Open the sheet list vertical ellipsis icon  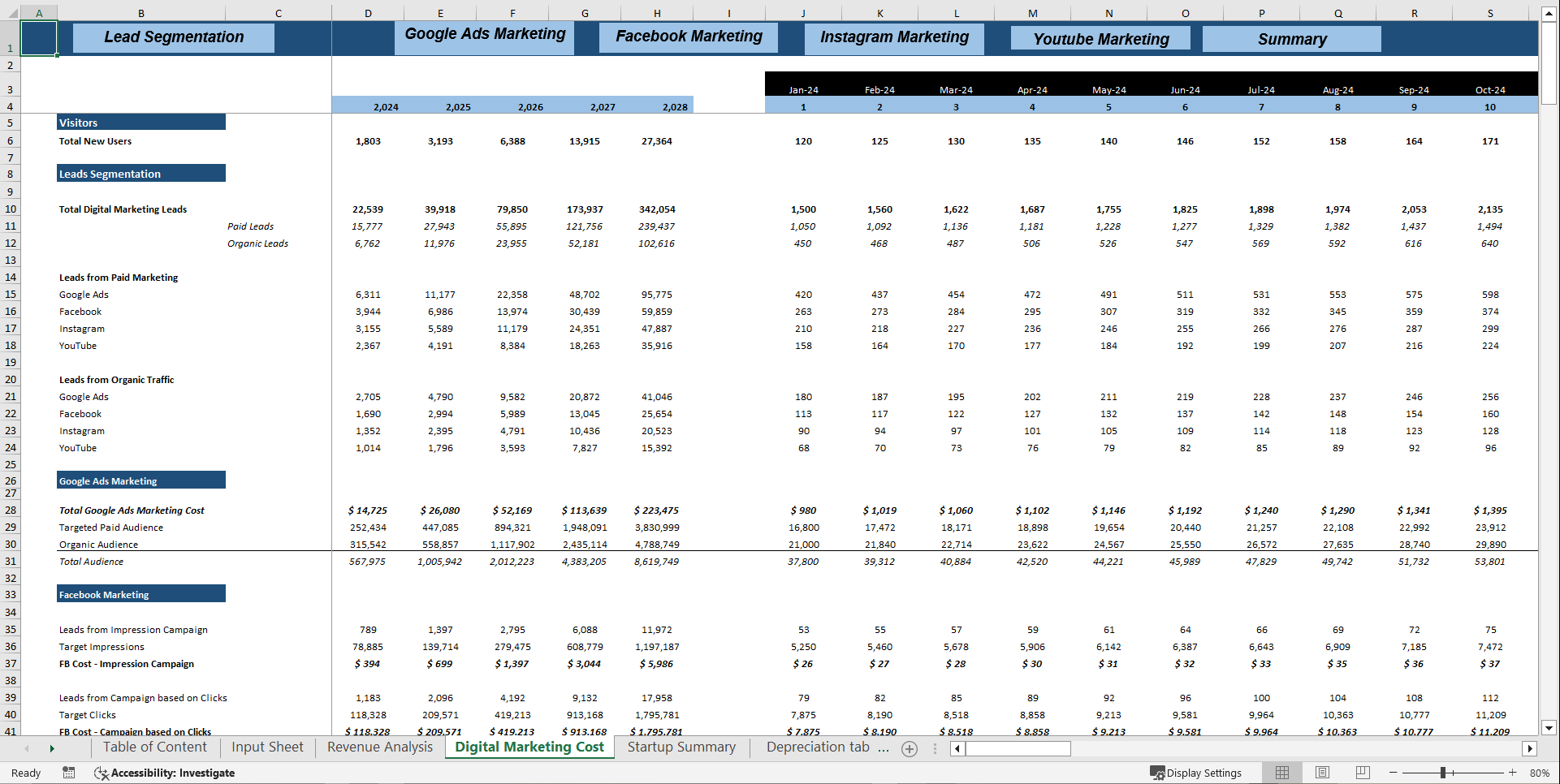coord(934,748)
